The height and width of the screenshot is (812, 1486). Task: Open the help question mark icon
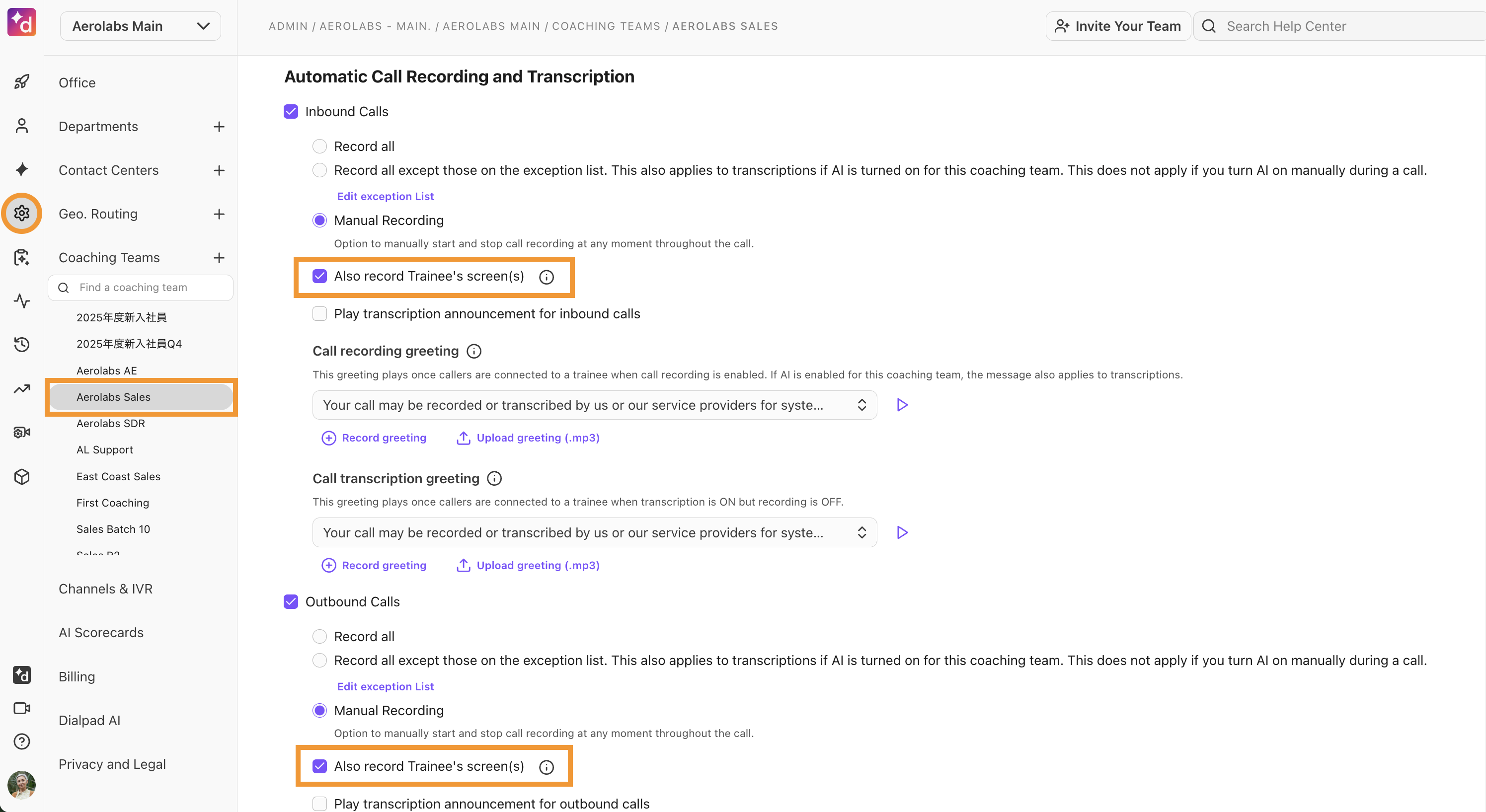tap(21, 741)
